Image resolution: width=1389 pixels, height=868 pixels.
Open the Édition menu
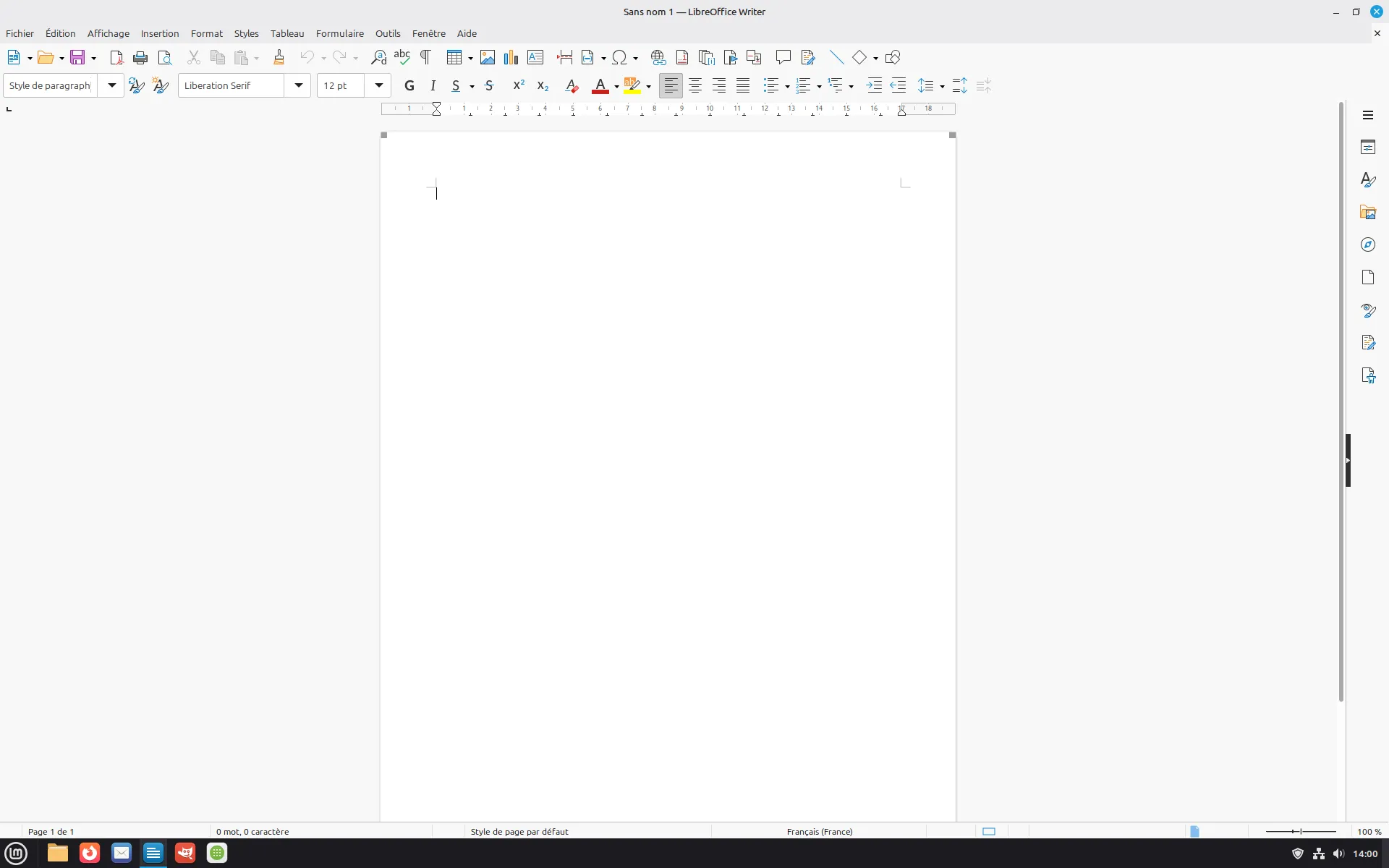pyautogui.click(x=60, y=33)
